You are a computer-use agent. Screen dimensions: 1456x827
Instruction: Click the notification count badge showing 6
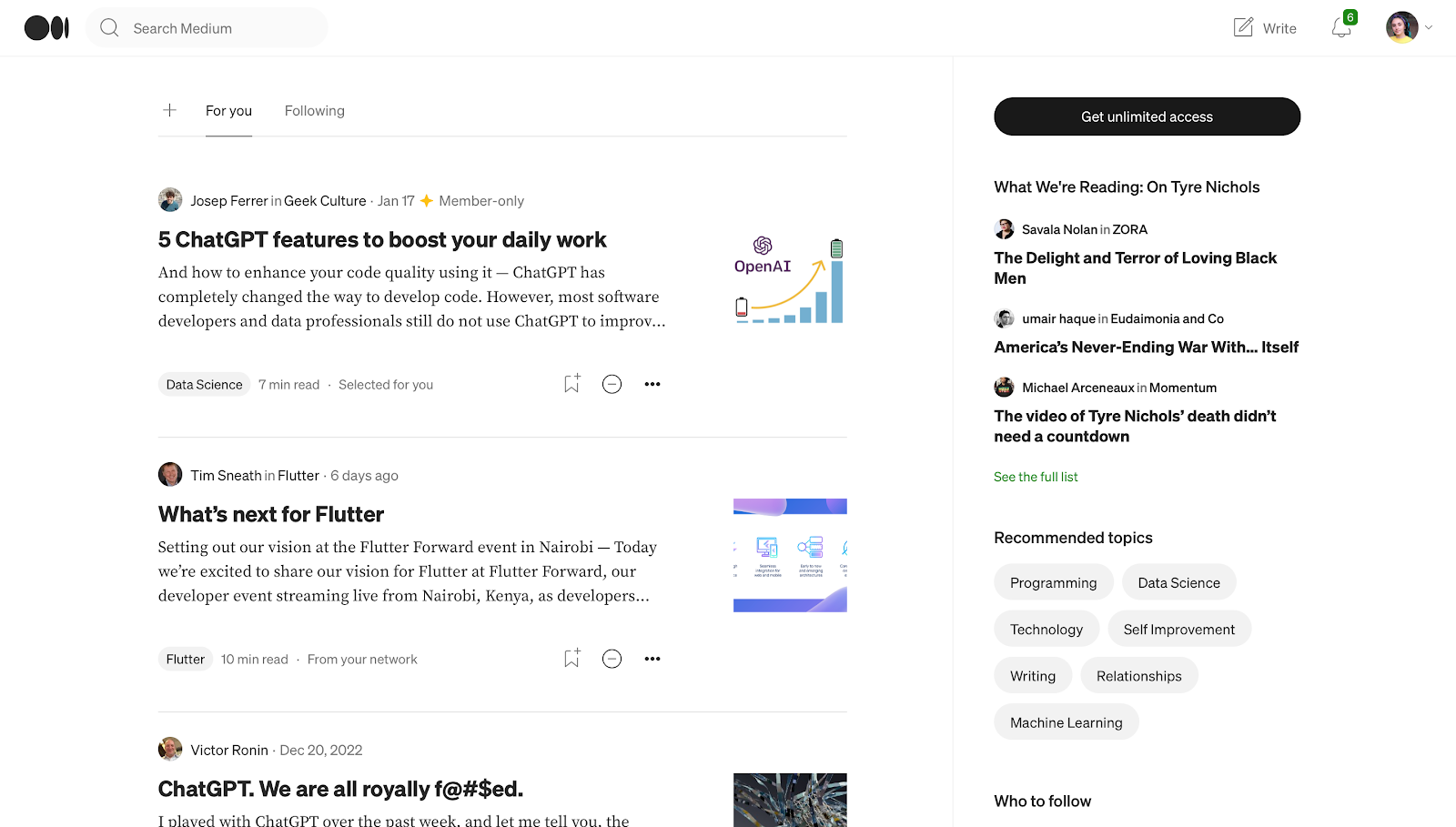(x=1350, y=15)
